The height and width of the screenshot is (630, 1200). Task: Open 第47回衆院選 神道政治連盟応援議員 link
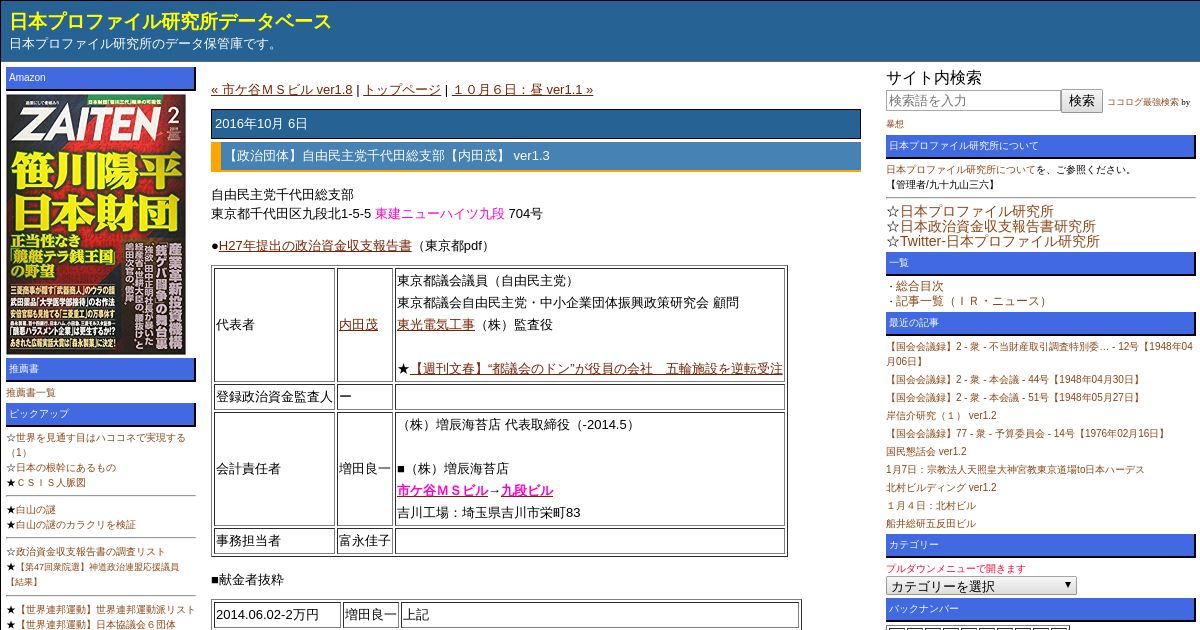pyautogui.click(x=93, y=574)
